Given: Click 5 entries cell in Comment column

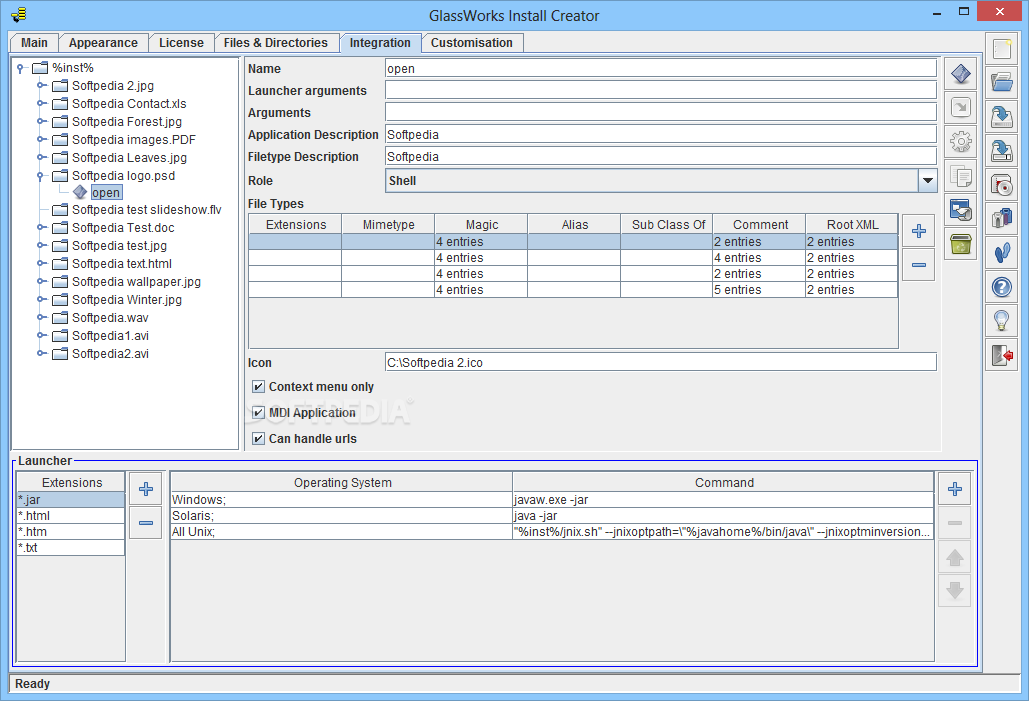Looking at the screenshot, I should coord(759,289).
